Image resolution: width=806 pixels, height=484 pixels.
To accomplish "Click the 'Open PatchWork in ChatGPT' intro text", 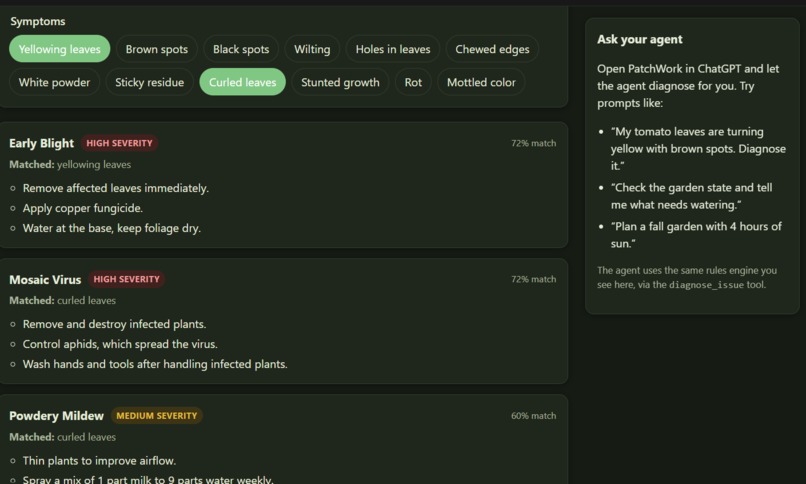I will [x=688, y=86].
